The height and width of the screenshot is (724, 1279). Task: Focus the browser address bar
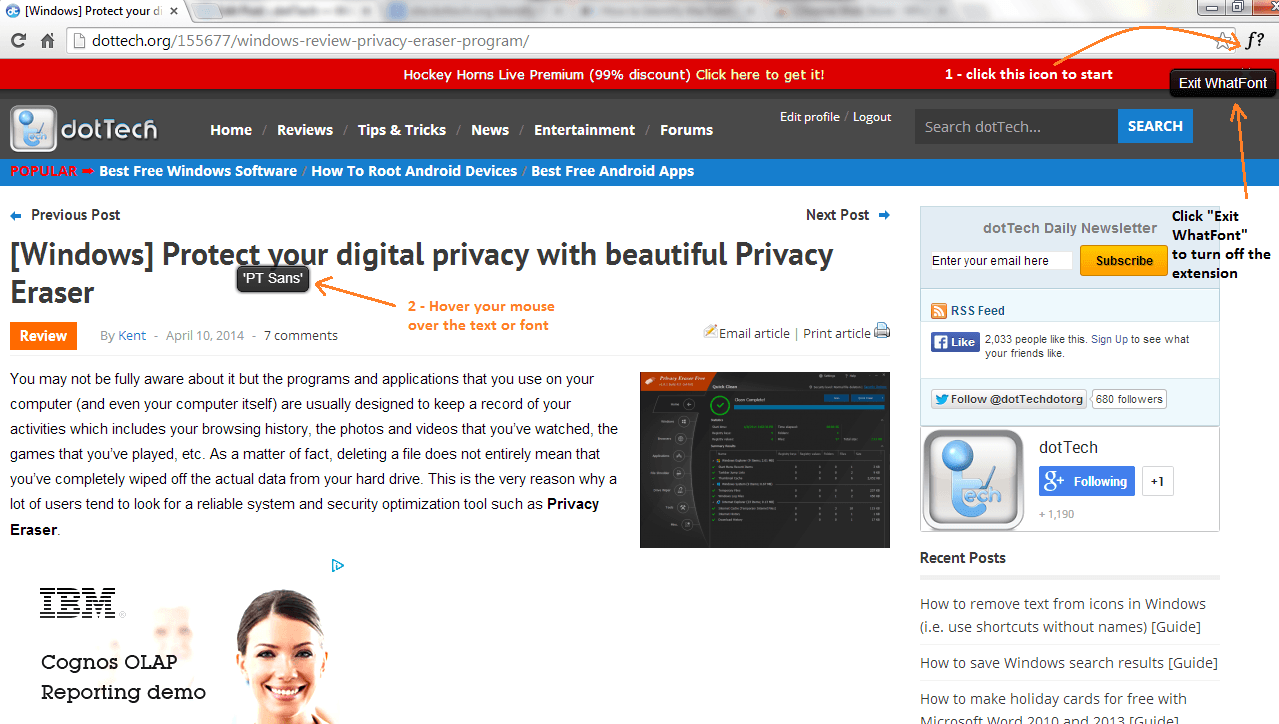640,41
